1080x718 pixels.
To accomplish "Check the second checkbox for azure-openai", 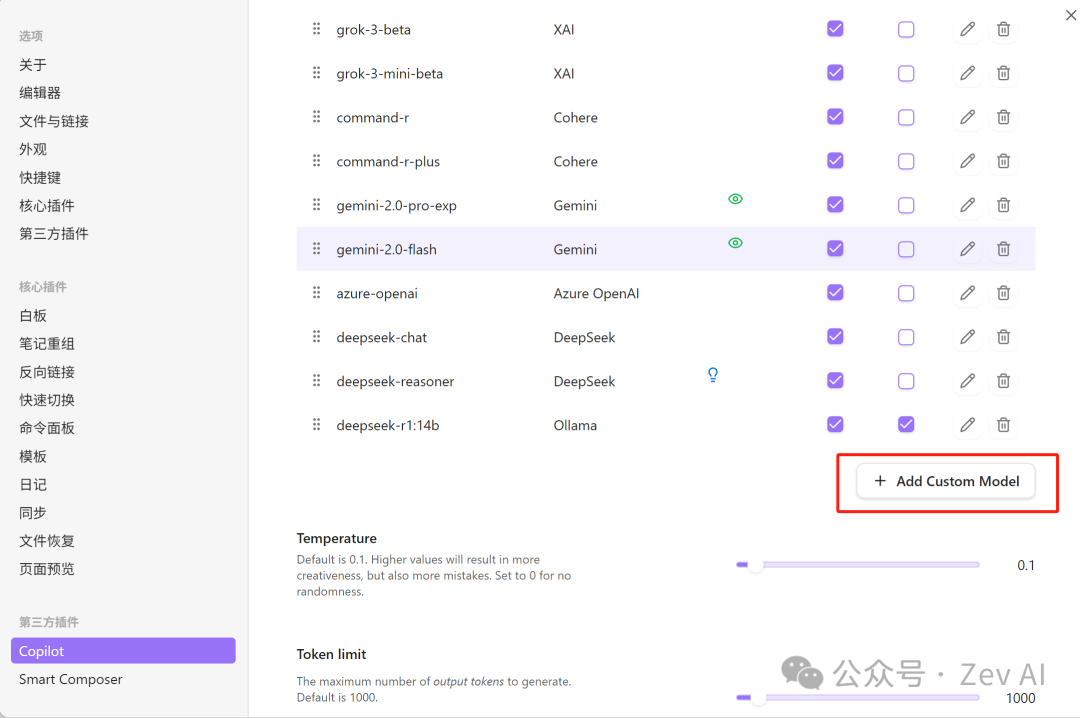I will tap(906, 293).
